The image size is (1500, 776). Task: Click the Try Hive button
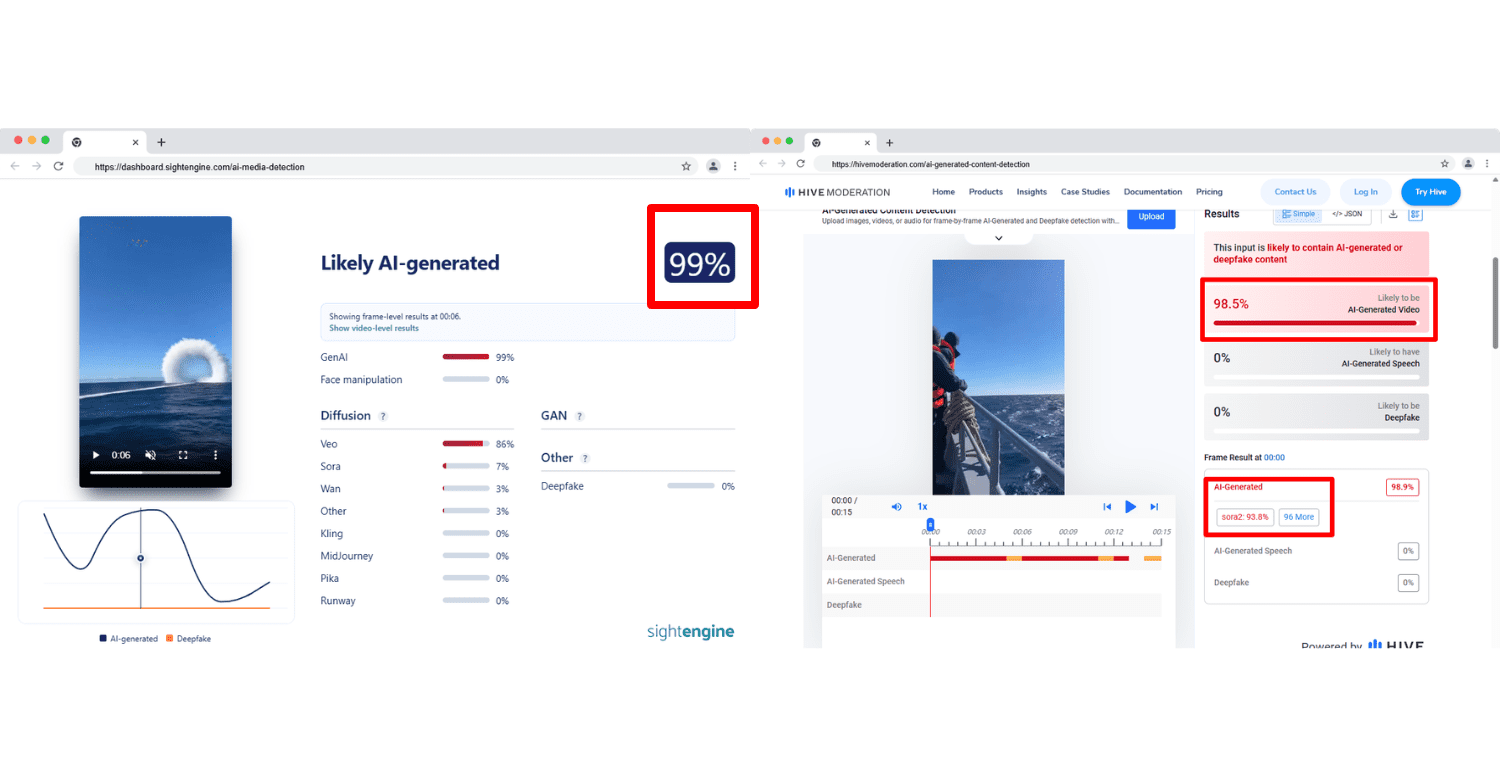[1430, 192]
